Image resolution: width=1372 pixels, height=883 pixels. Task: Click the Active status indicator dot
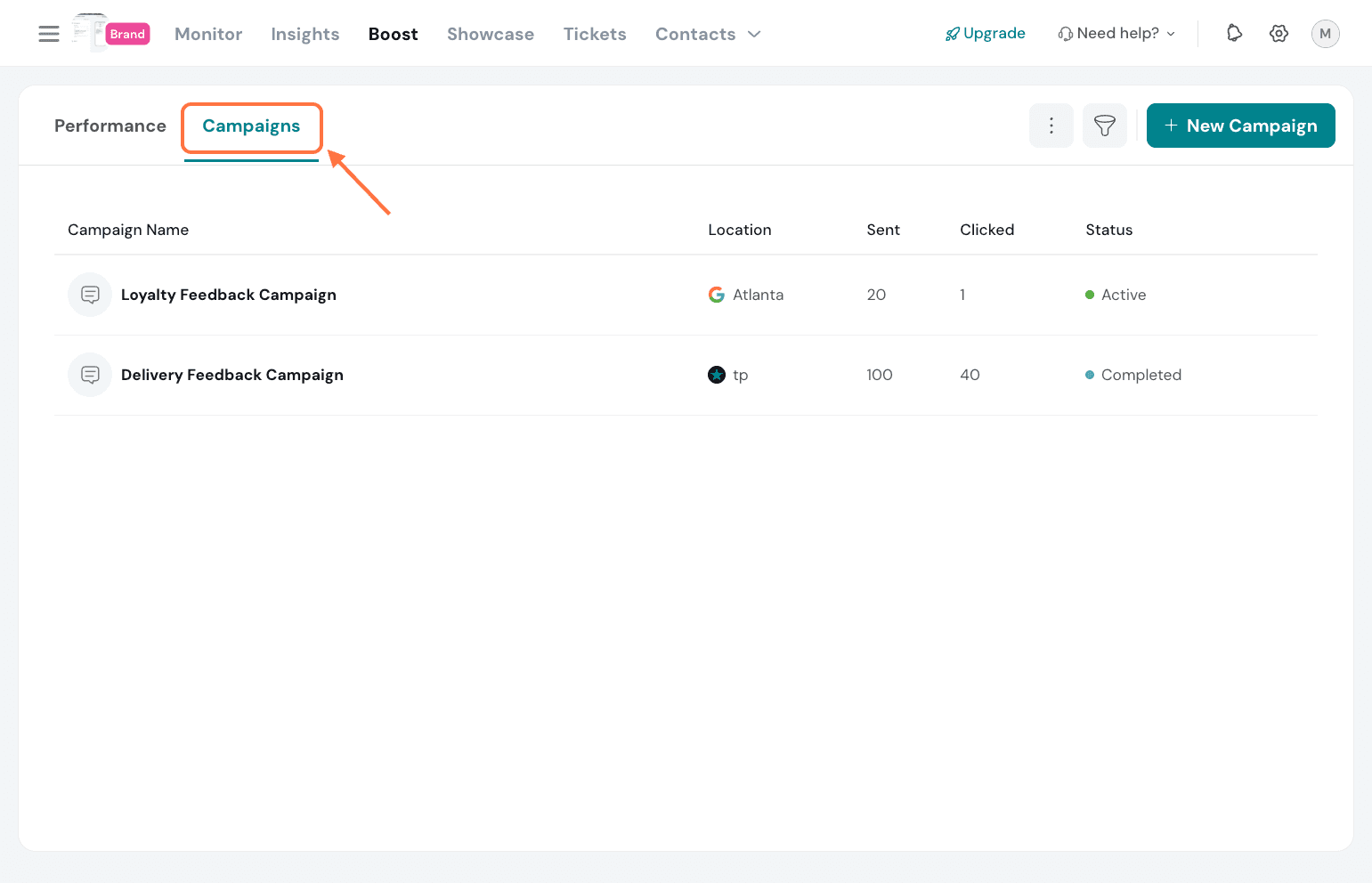(1090, 295)
